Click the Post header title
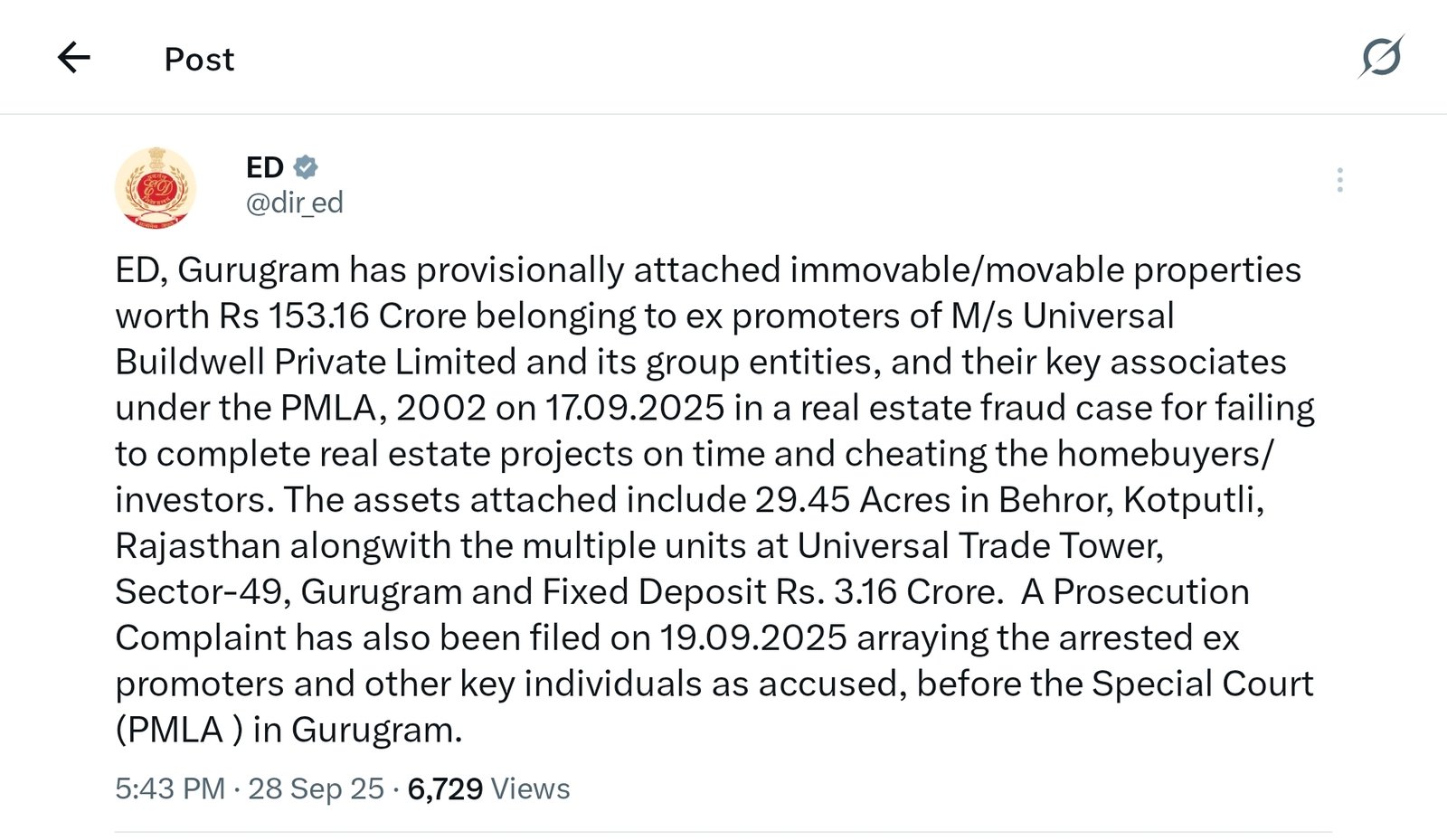Viewport: 1447px width, 840px height. [199, 60]
